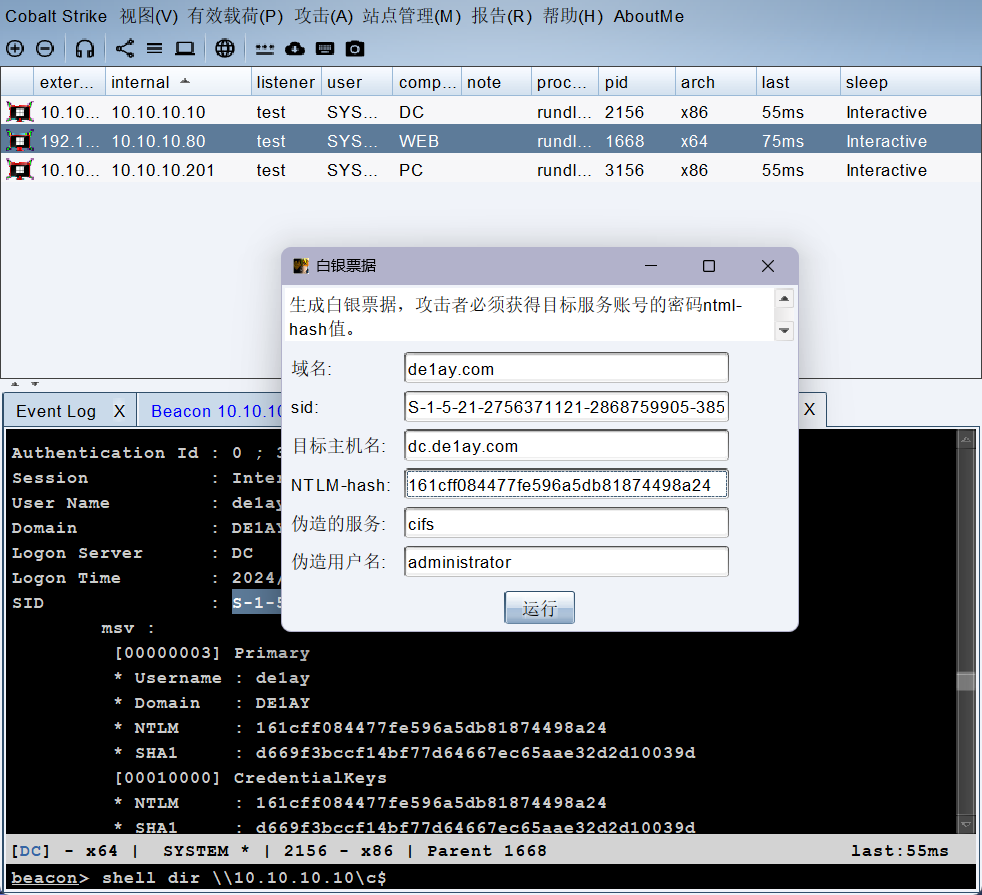982x895 pixels.
Task: Open the Cobalt Strike menu
Action: pyautogui.click(x=56, y=16)
